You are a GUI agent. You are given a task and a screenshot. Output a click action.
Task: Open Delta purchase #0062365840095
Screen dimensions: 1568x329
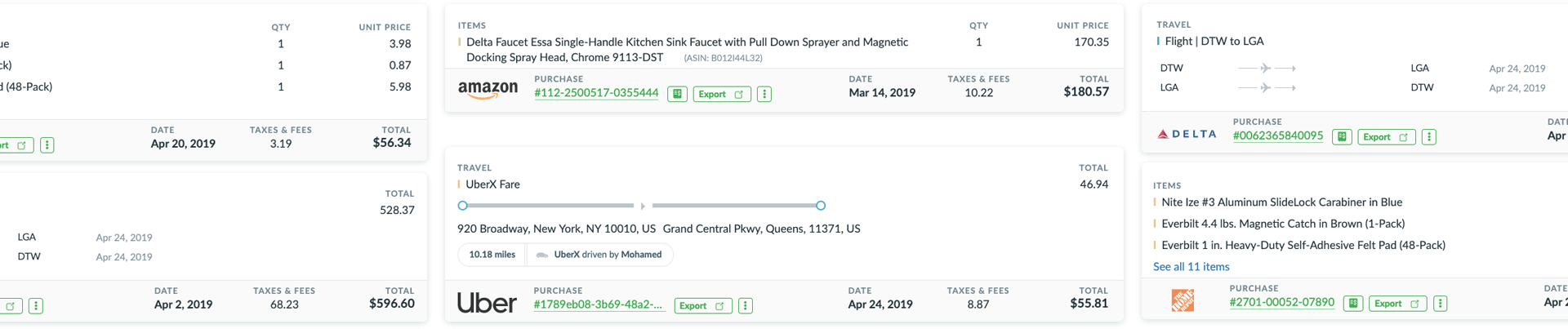pyautogui.click(x=1278, y=136)
